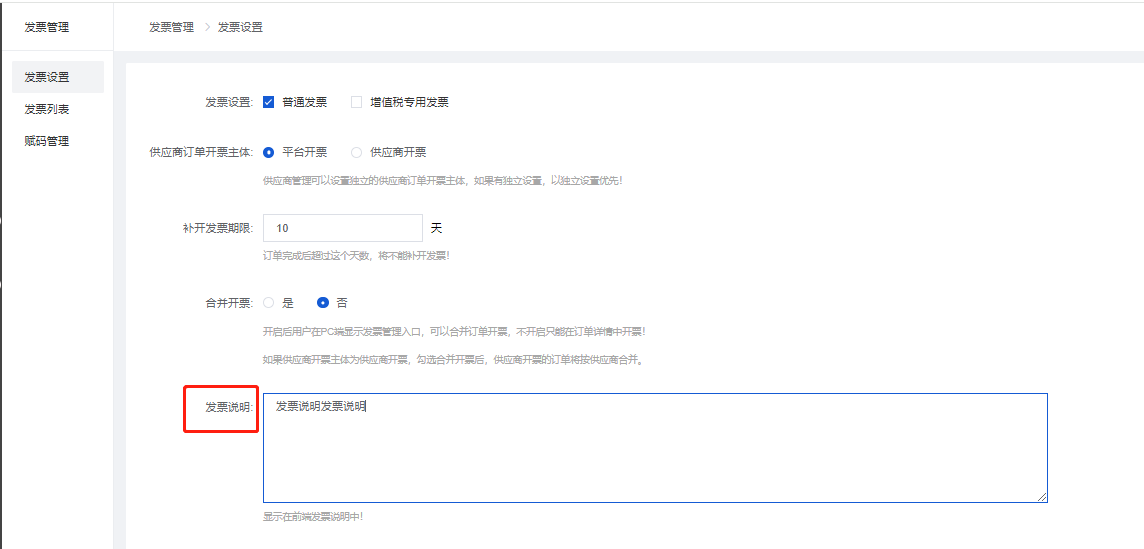Image resolution: width=1144 pixels, height=549 pixels.
Task: Click the 合并开票 field label
Action: pos(228,302)
